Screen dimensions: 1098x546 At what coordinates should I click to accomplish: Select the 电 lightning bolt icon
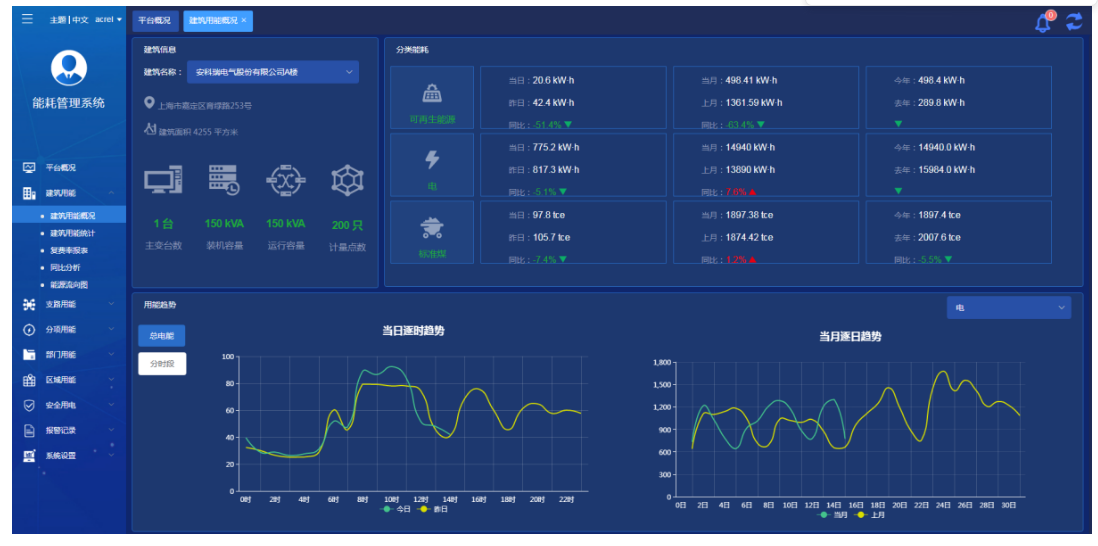(432, 160)
